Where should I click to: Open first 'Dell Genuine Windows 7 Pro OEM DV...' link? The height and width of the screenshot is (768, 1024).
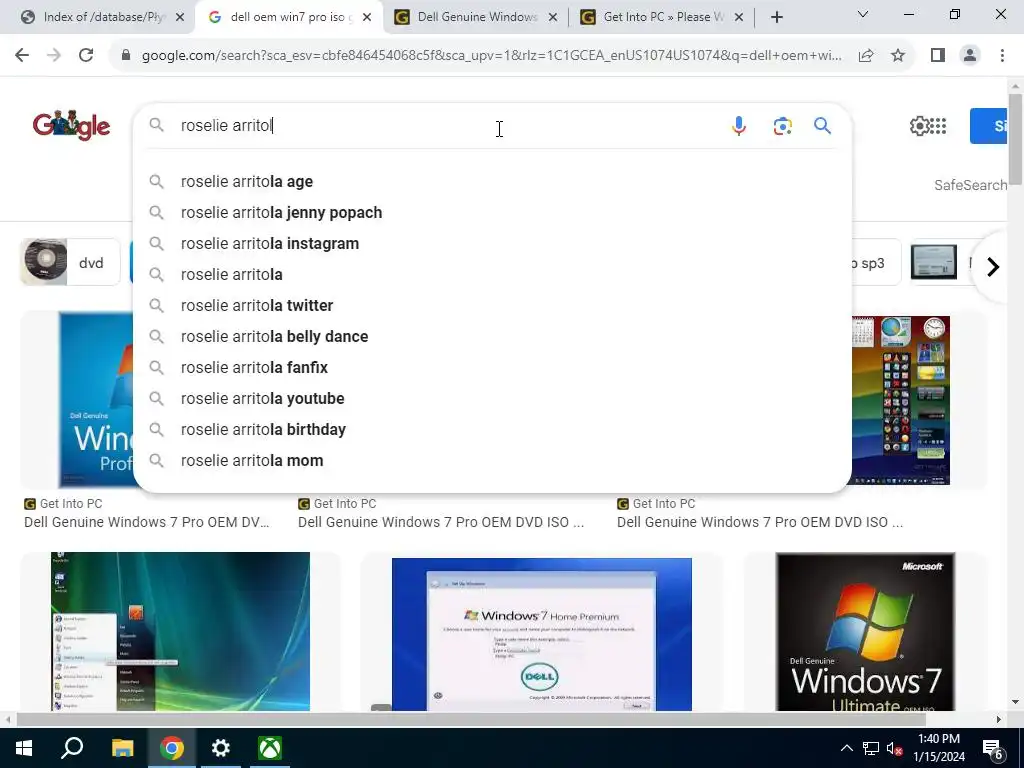tap(147, 522)
